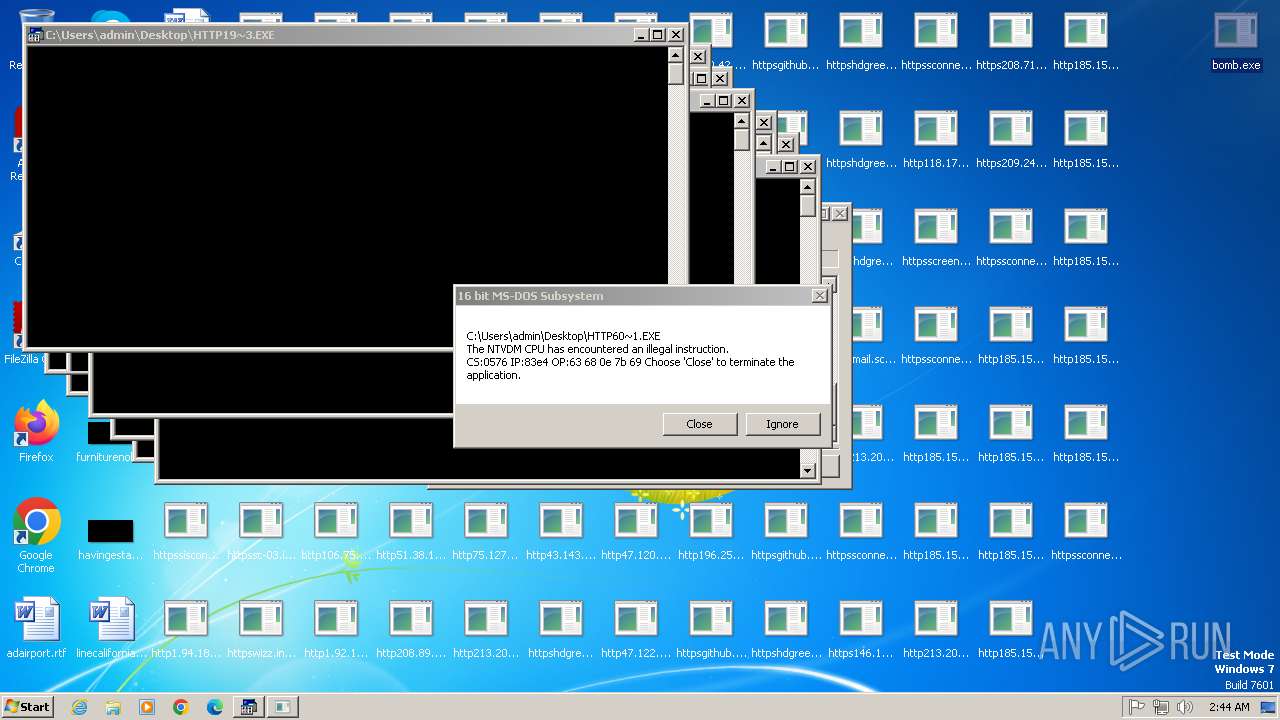The width and height of the screenshot is (1280, 720).
Task: Select the http118.17... desktop icon
Action: [x=936, y=140]
